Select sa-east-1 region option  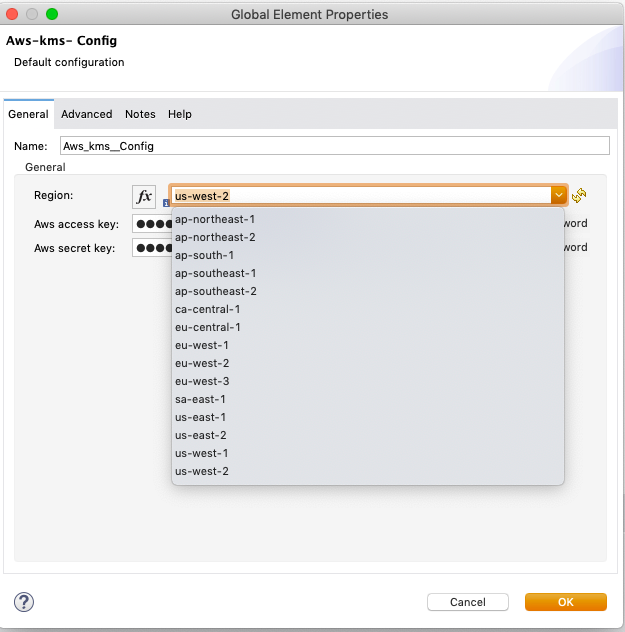click(368, 399)
